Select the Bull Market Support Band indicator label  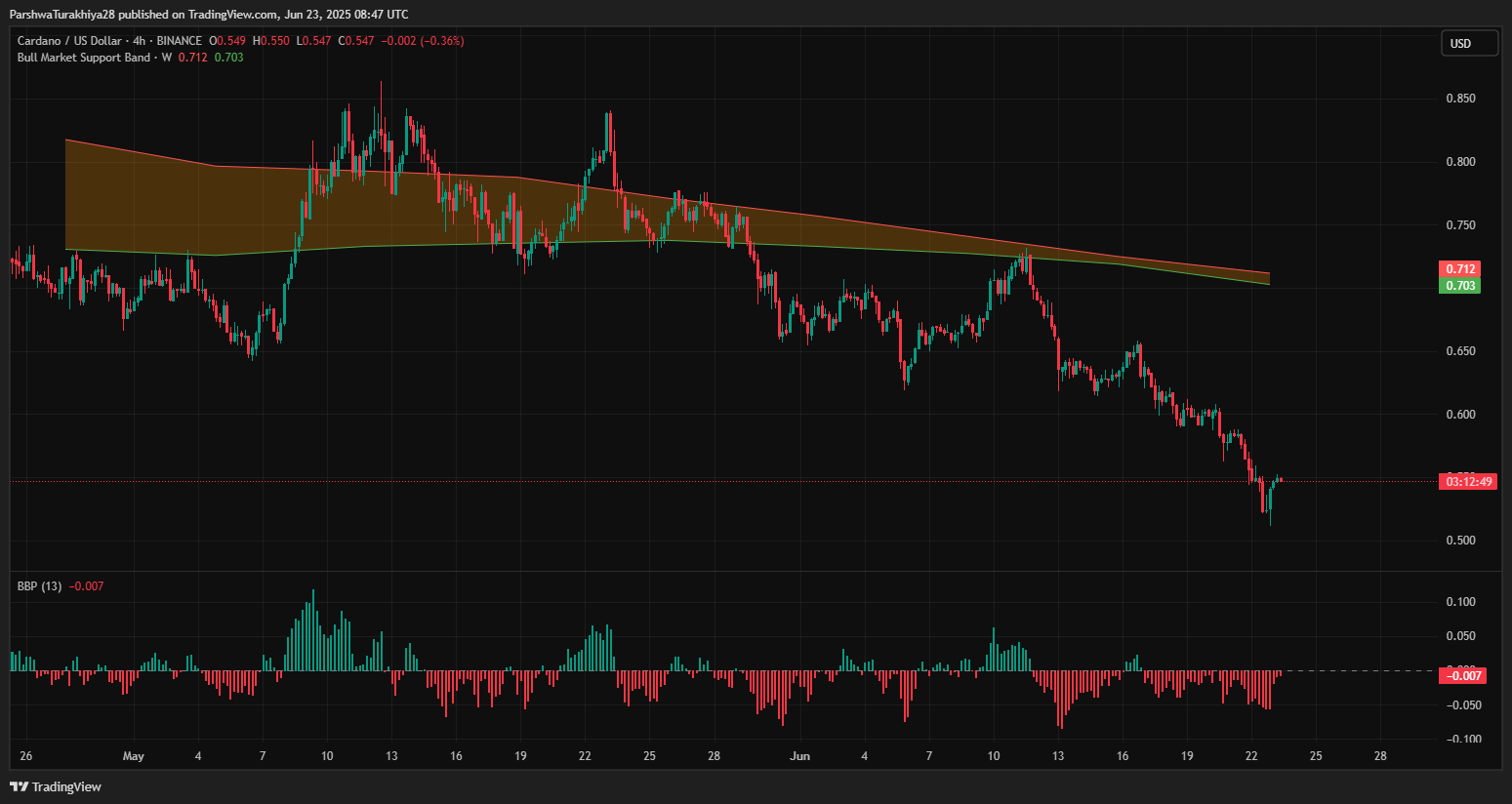[x=84, y=58]
